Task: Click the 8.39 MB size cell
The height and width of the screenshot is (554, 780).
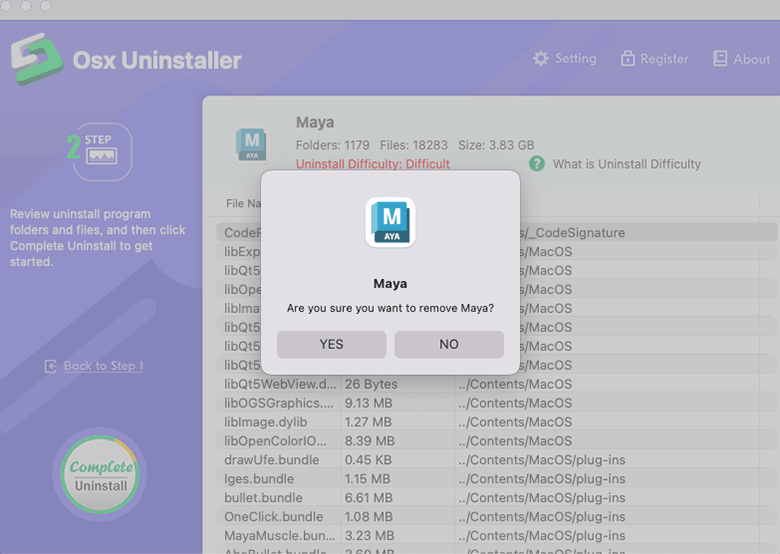Action: point(370,441)
